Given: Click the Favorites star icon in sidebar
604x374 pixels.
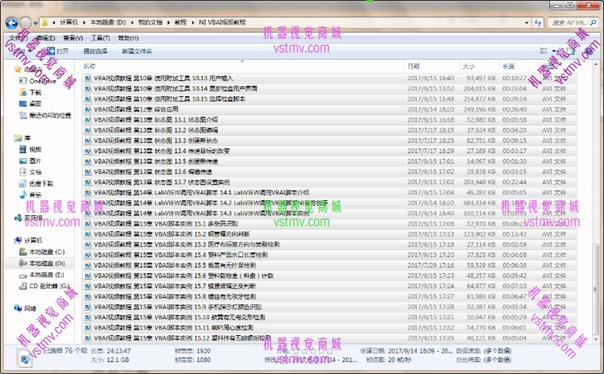Looking at the screenshot, I should pyautogui.click(x=17, y=69).
